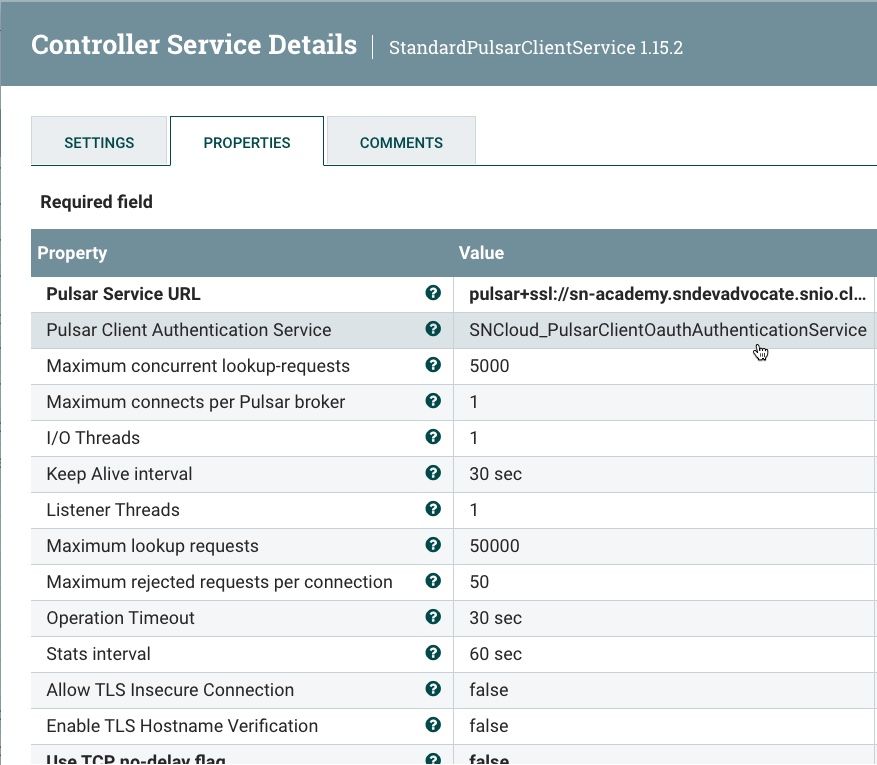Image resolution: width=877 pixels, height=765 pixels.
Task: Show help for Maximum connects per Pulsar broker
Action: tap(433, 401)
